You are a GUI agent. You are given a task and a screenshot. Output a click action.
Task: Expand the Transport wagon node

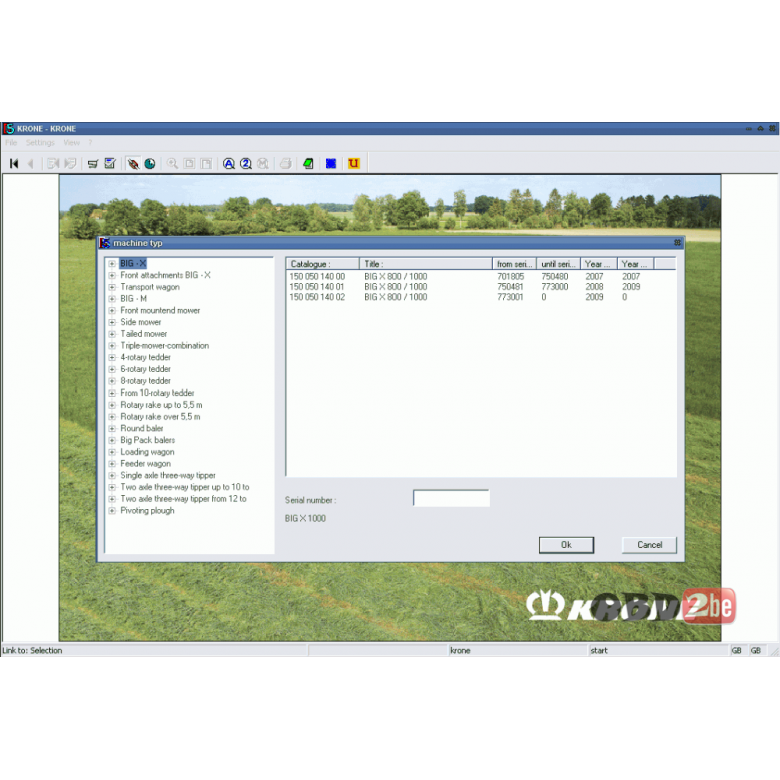coord(112,287)
